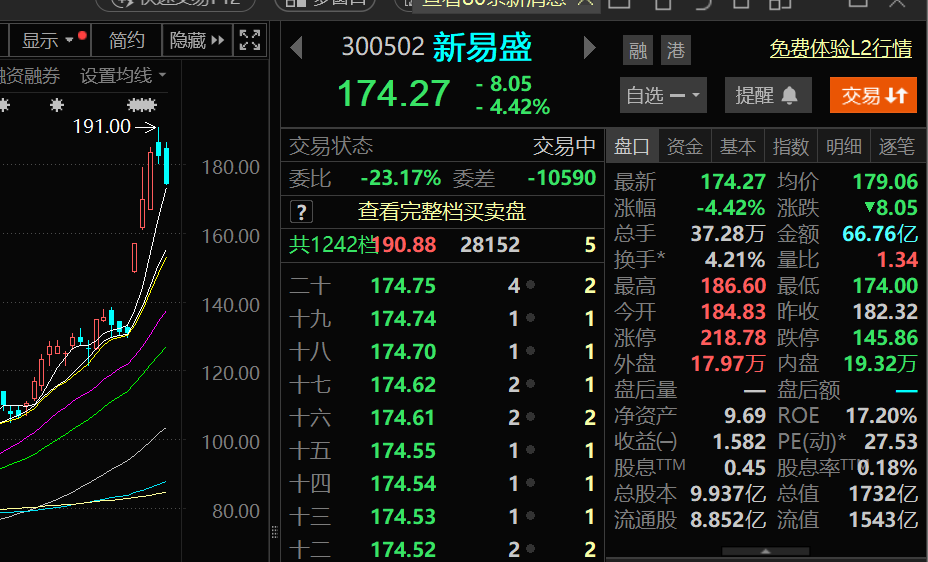
Task: Click the question mark help icon
Action: [301, 212]
